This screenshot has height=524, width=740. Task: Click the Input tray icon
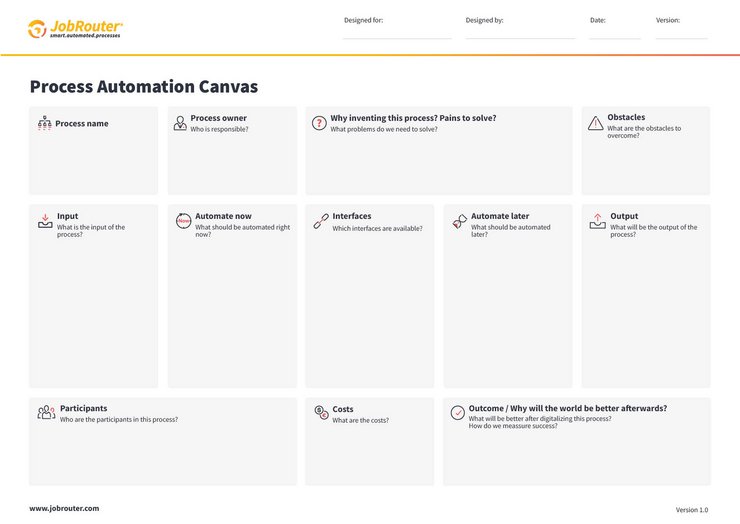[x=44, y=221]
